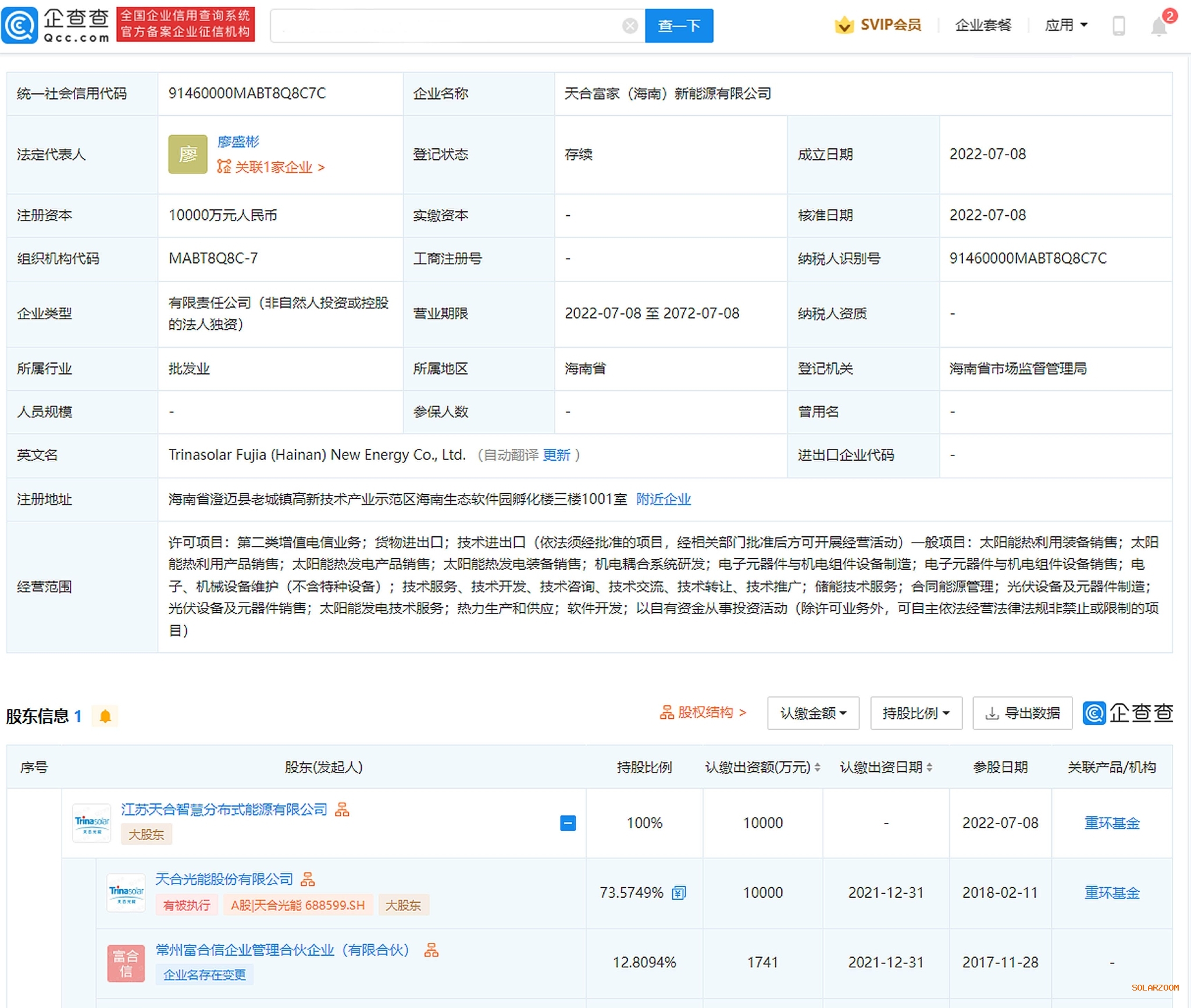Viewport: 1191px width, 1008px height.
Task: Sort by 认缴出资额 column arrows
Action: pyautogui.click(x=817, y=767)
